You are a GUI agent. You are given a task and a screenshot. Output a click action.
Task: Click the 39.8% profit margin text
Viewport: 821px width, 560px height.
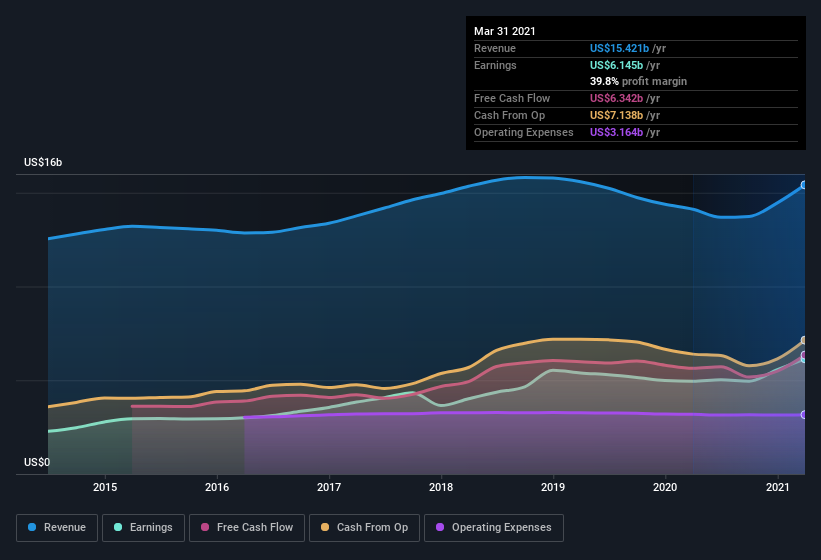[x=638, y=81]
